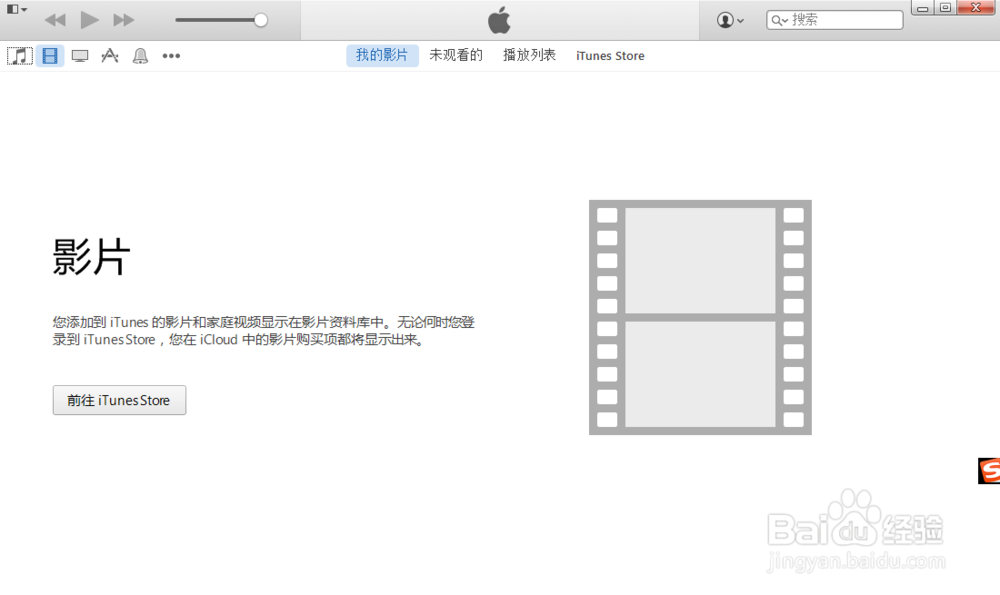Minimize the iTunes window

click(x=922, y=8)
